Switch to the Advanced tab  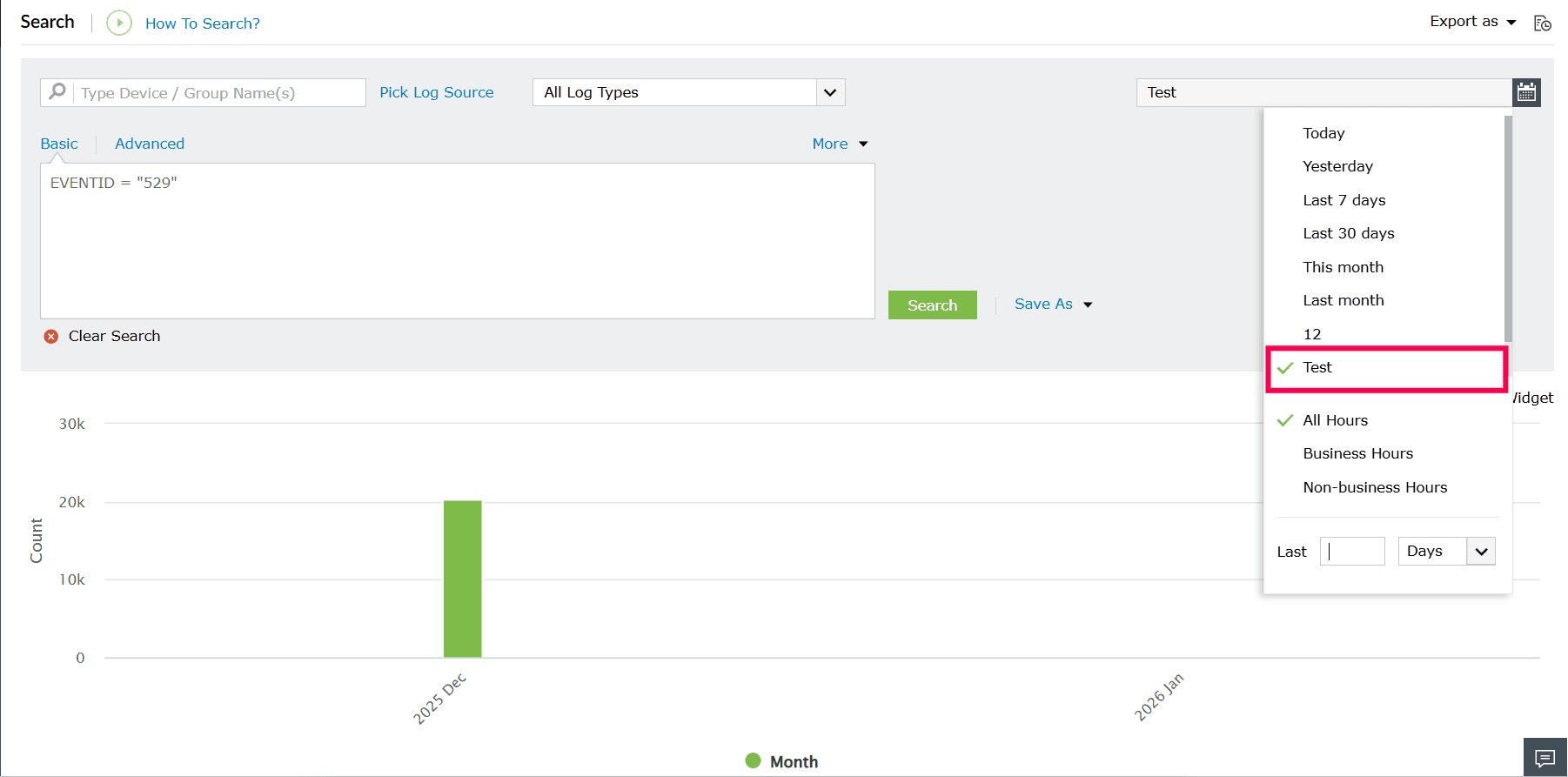150,144
